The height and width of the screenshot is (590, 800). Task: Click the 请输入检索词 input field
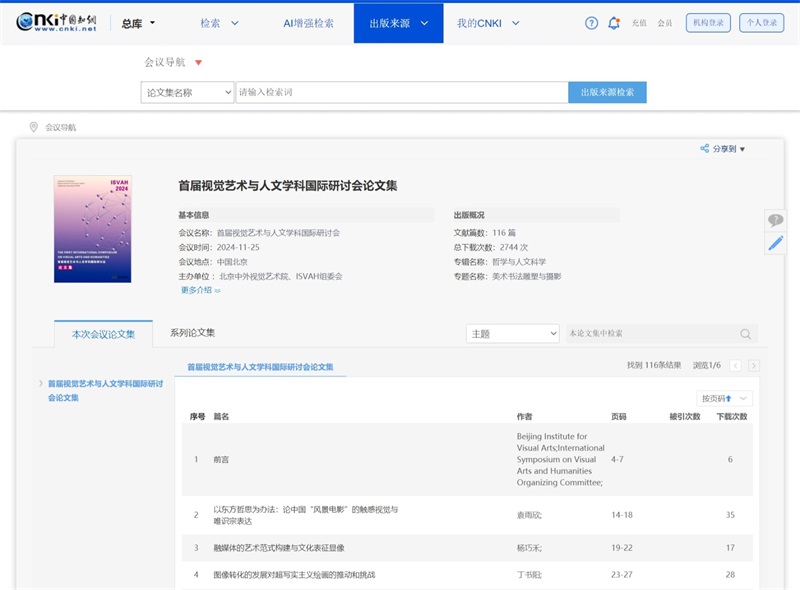click(400, 91)
